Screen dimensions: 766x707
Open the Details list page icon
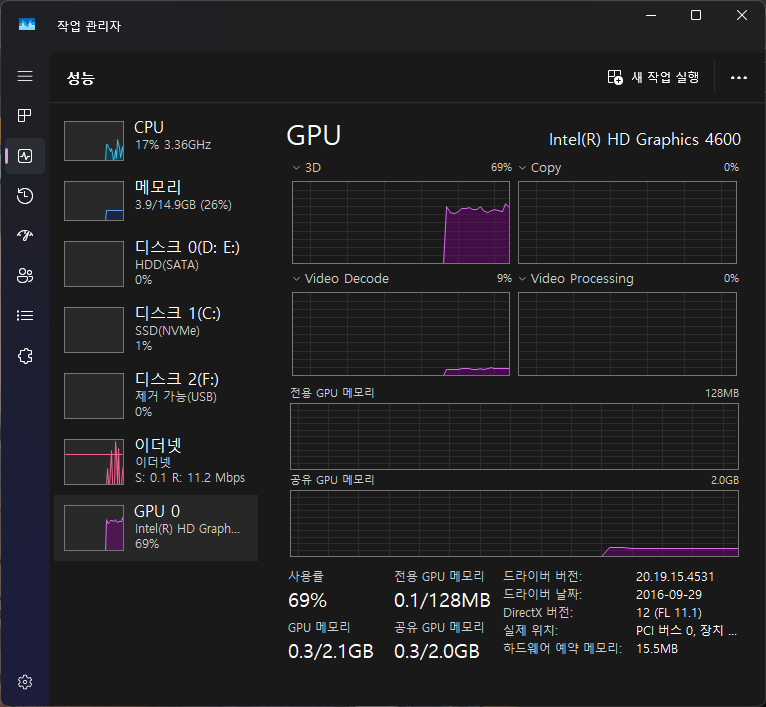pyautogui.click(x=25, y=316)
